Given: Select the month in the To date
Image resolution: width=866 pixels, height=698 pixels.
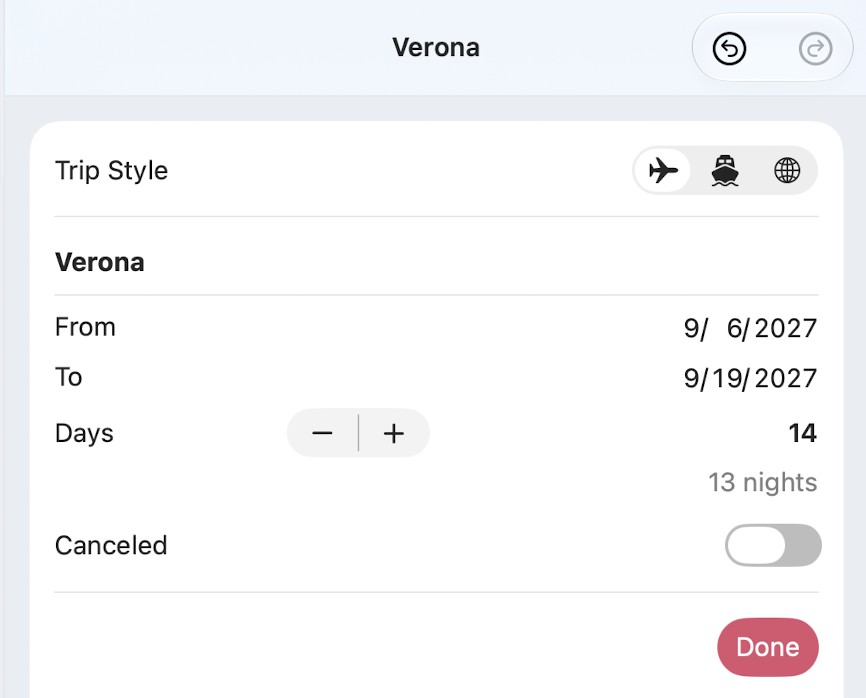Looking at the screenshot, I should [691, 379].
